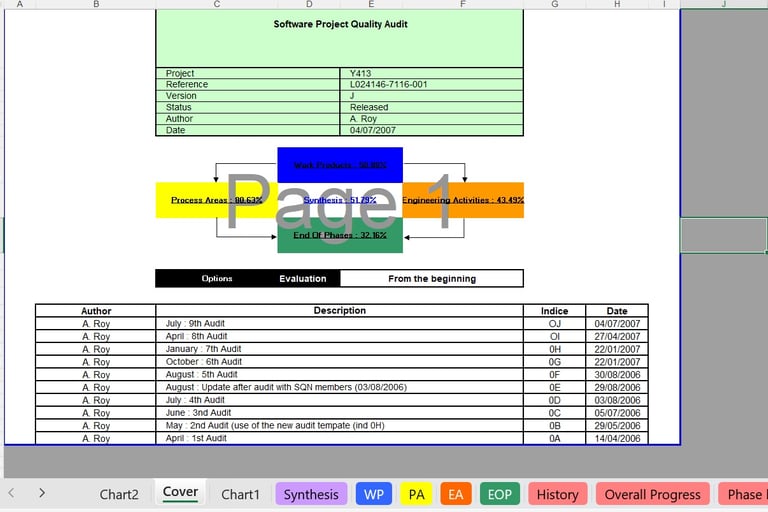The height and width of the screenshot is (512, 768).
Task: Follow the Work Products link in blue box
Action: pyautogui.click(x=340, y=165)
